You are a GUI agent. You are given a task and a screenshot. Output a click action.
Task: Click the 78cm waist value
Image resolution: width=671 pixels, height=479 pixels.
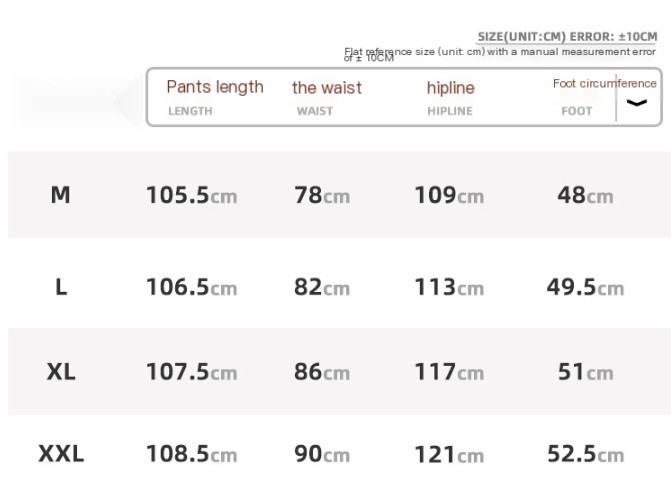pos(322,196)
